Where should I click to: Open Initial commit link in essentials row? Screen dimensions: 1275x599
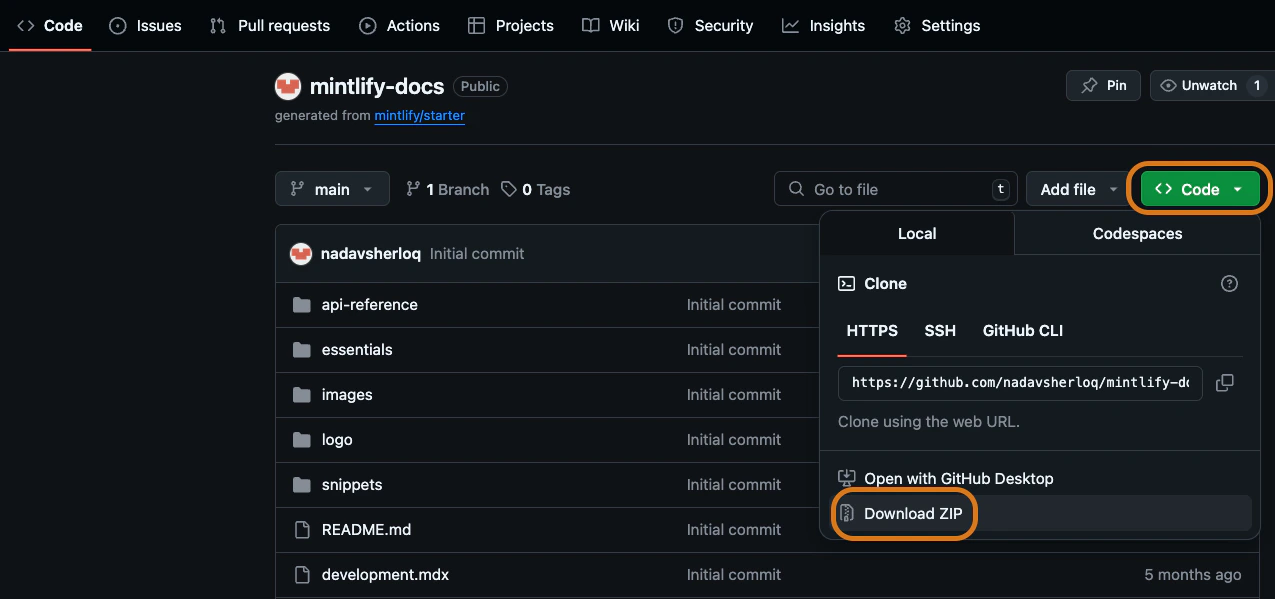734,350
